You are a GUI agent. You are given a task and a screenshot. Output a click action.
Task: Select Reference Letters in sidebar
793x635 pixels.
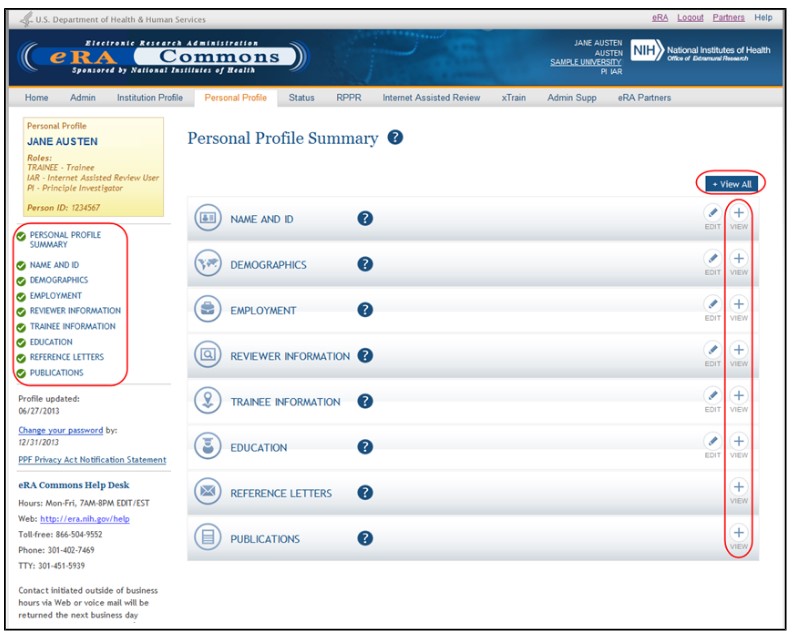[66, 357]
